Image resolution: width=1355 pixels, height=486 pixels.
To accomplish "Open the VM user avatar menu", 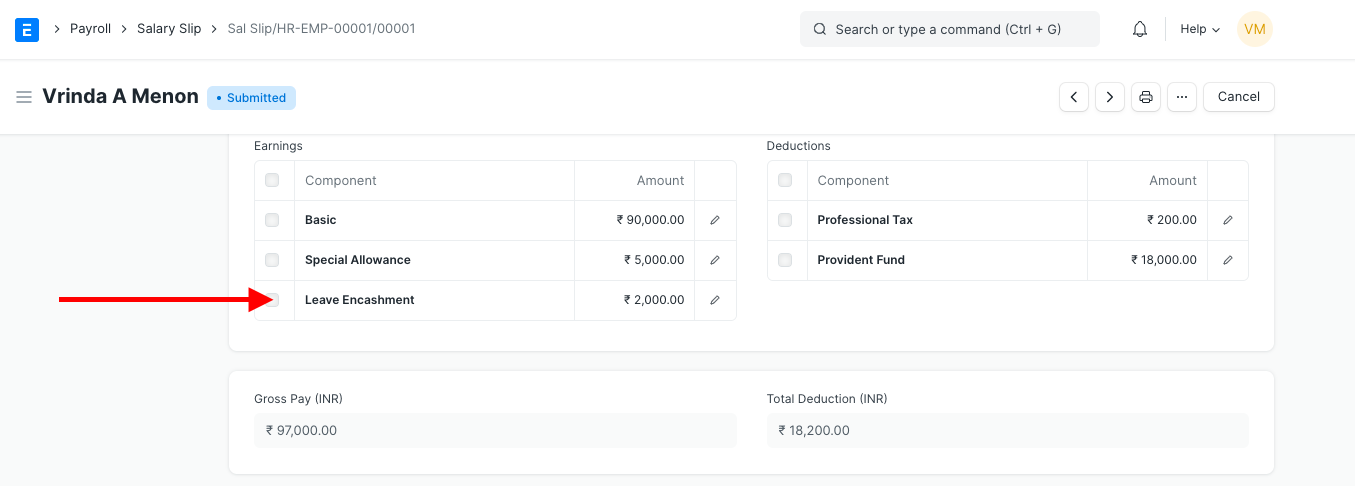I will 1254,30.
